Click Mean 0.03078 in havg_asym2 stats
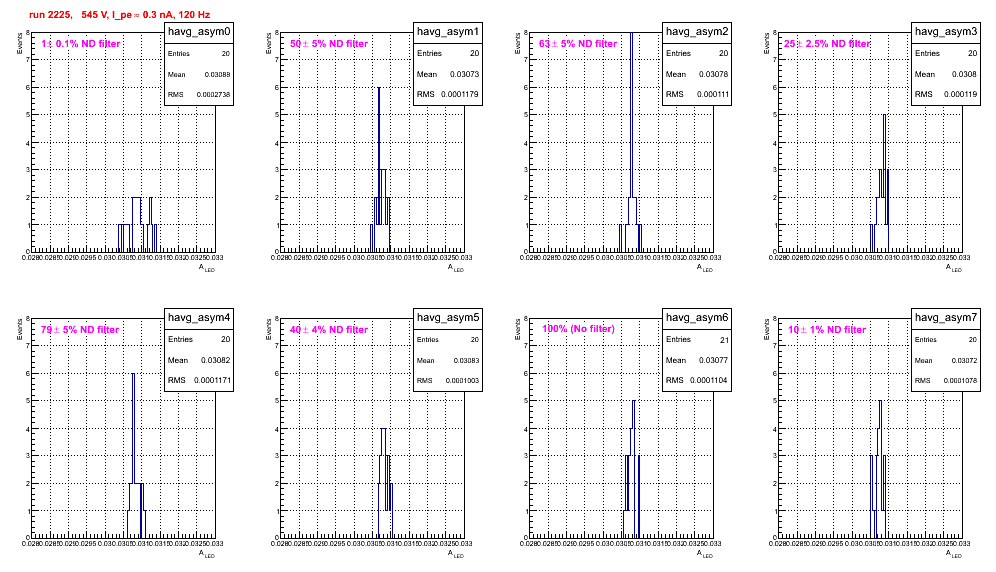This screenshot has height=572, width=996. coord(697,74)
